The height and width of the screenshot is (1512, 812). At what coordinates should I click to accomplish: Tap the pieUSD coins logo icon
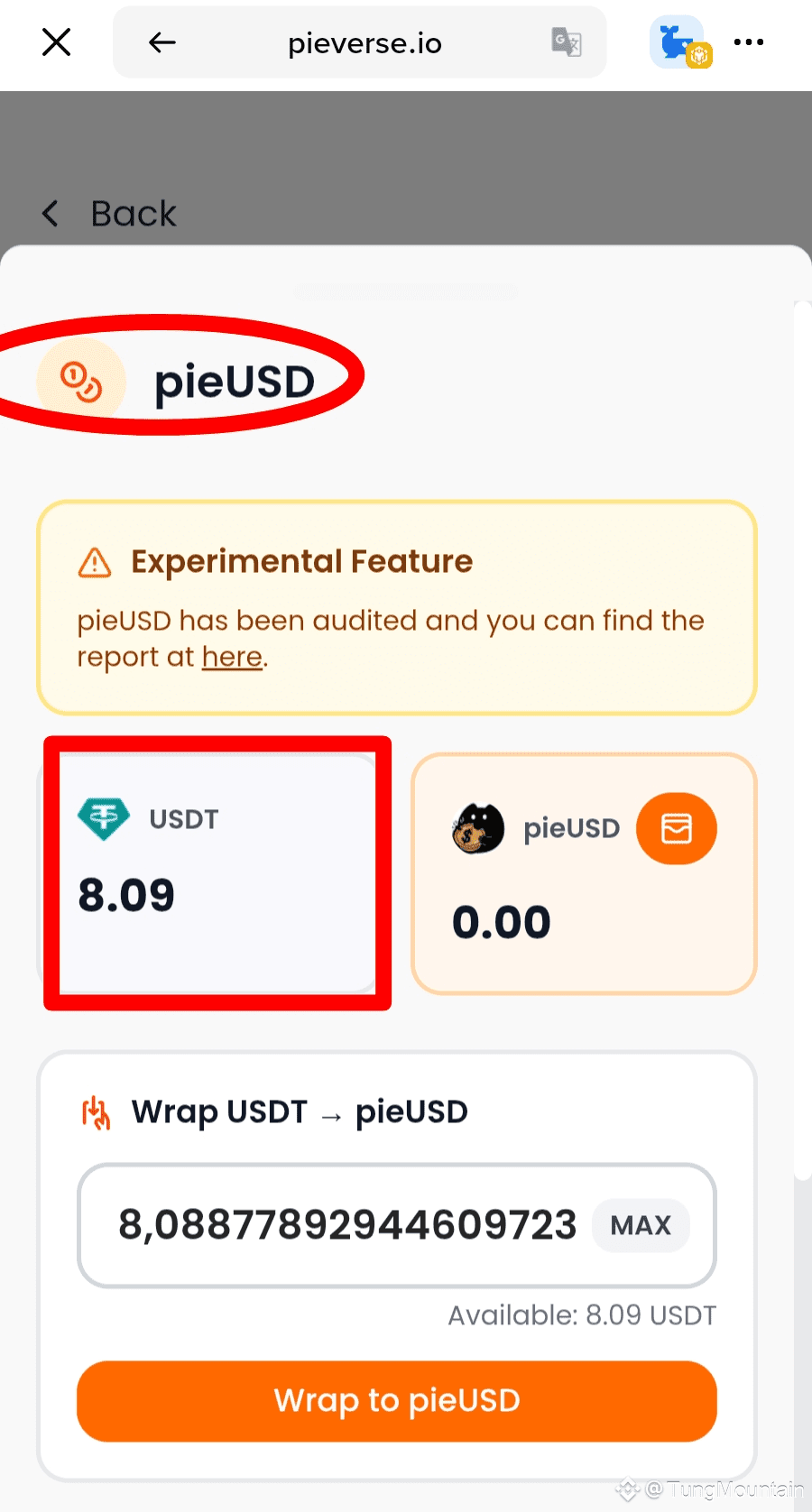(81, 382)
